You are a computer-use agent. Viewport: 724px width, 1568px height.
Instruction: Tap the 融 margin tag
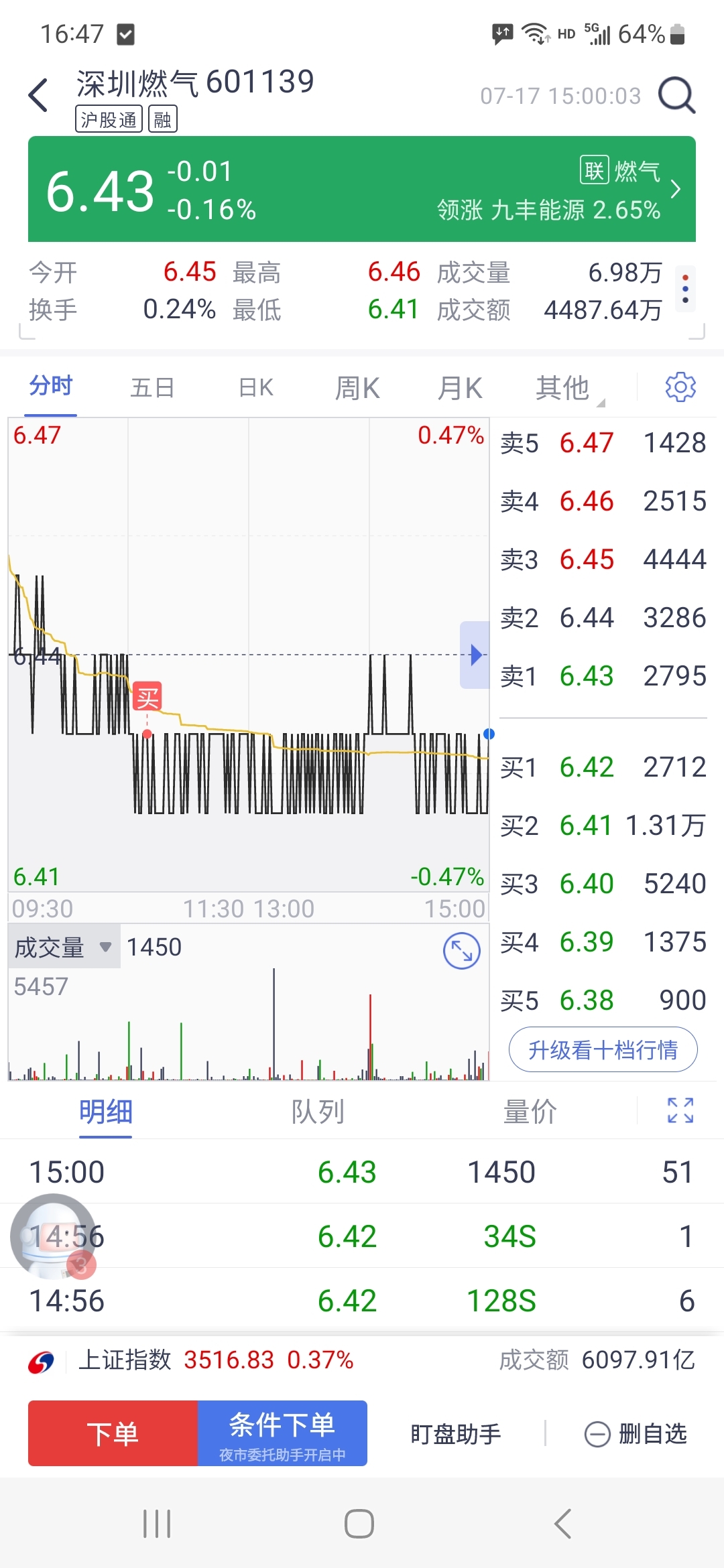162,119
